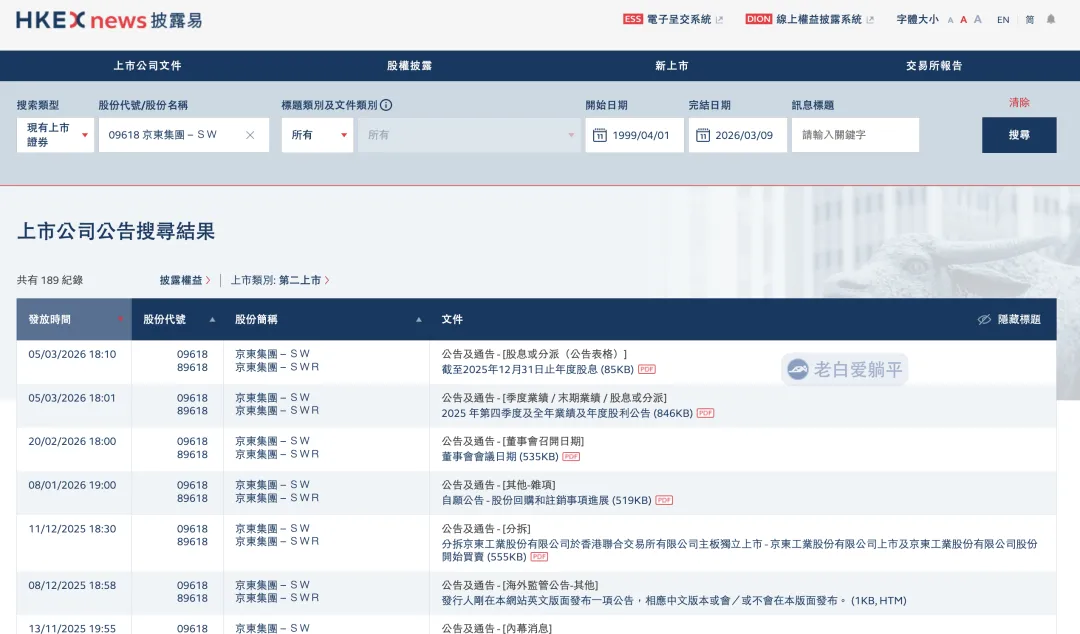Viewport: 1080px width, 634px height.
Task: Select the date cell 05/03/2026 18:10
Action: tap(72, 354)
